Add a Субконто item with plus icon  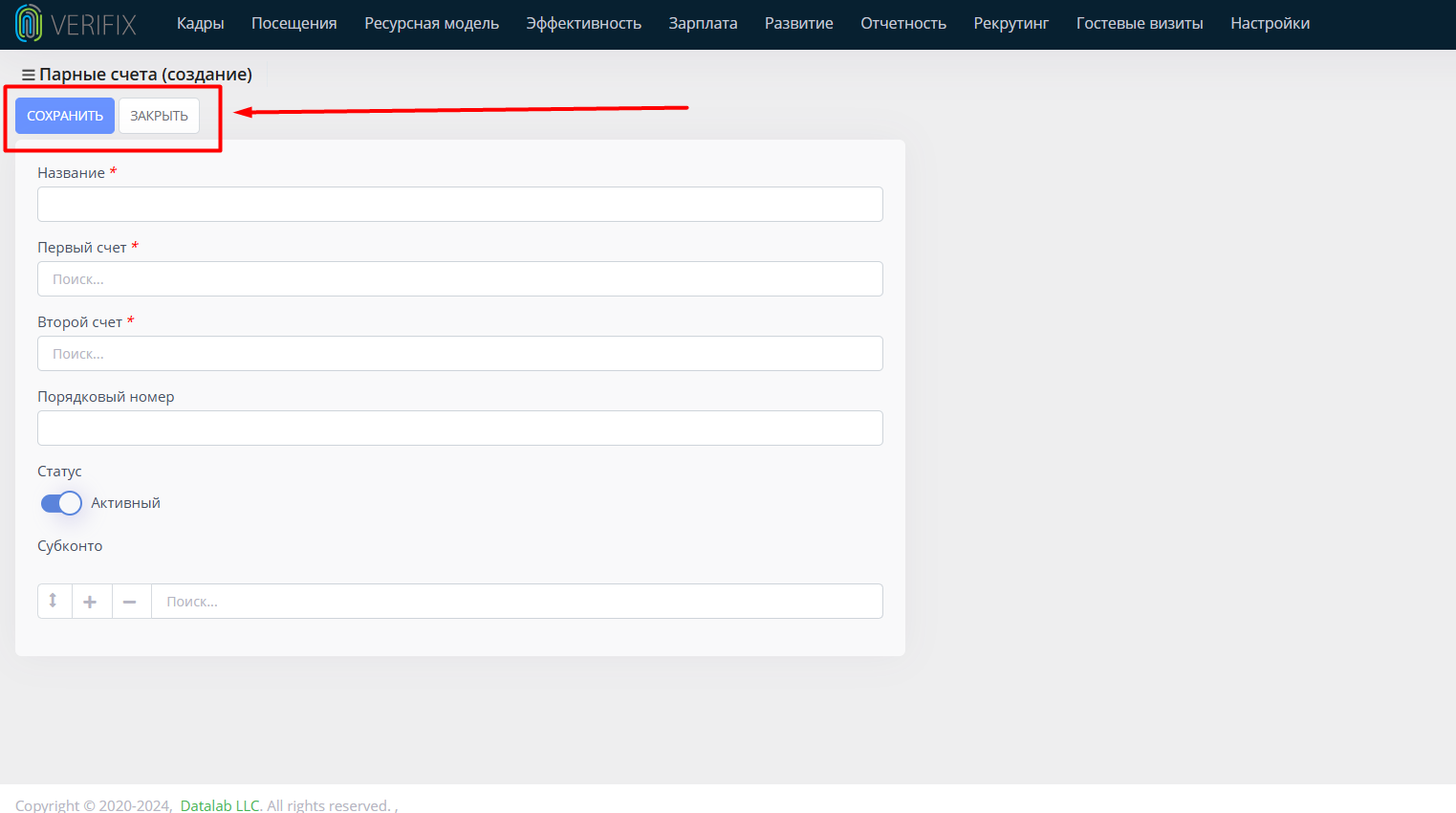(91, 602)
